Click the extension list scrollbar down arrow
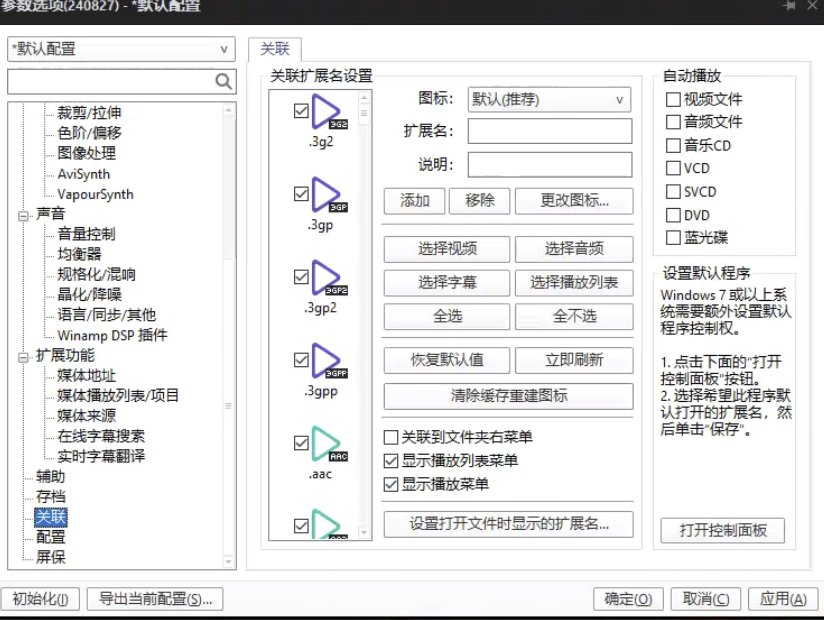The height and width of the screenshot is (620, 824). pyautogui.click(x=364, y=533)
